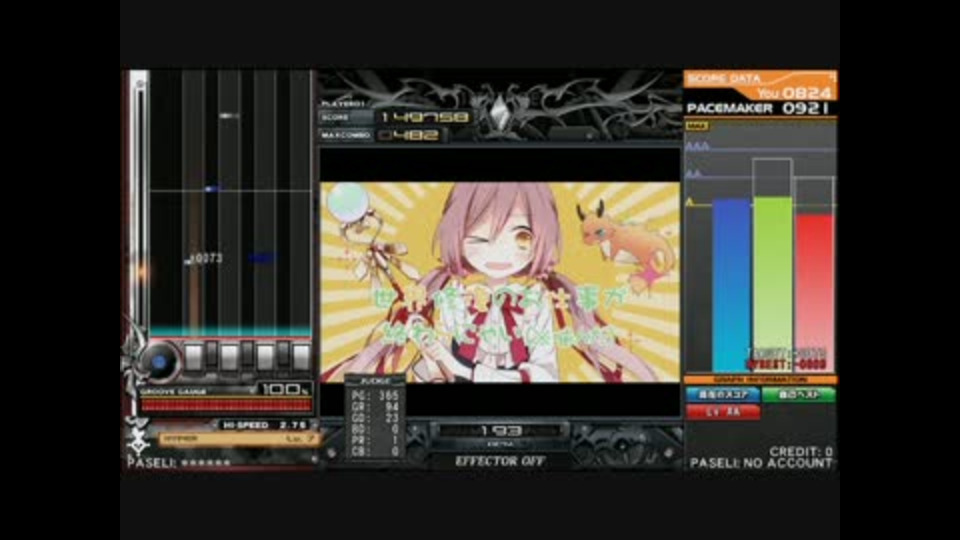
Task: Click the 100% groove gauge value
Action: (285, 389)
